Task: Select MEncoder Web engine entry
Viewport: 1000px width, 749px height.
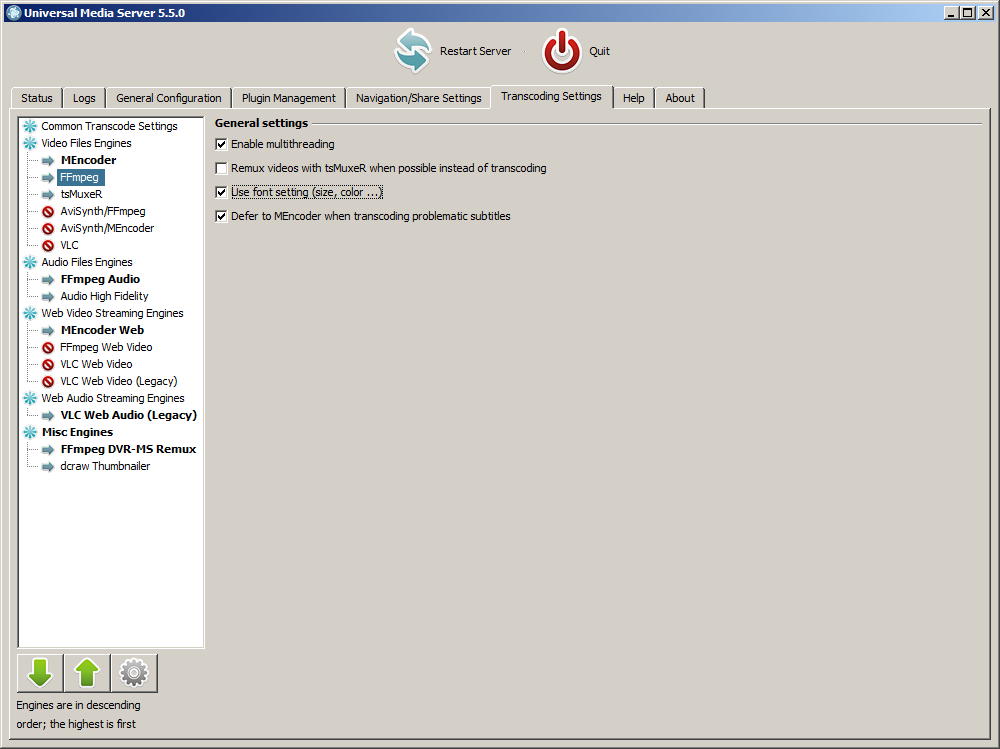Action: [x=103, y=330]
